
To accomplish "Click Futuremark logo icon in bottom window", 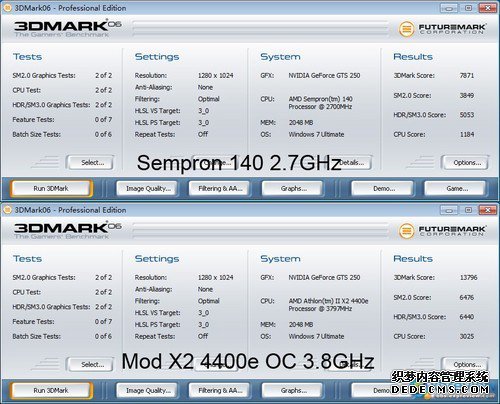I will point(407,231).
